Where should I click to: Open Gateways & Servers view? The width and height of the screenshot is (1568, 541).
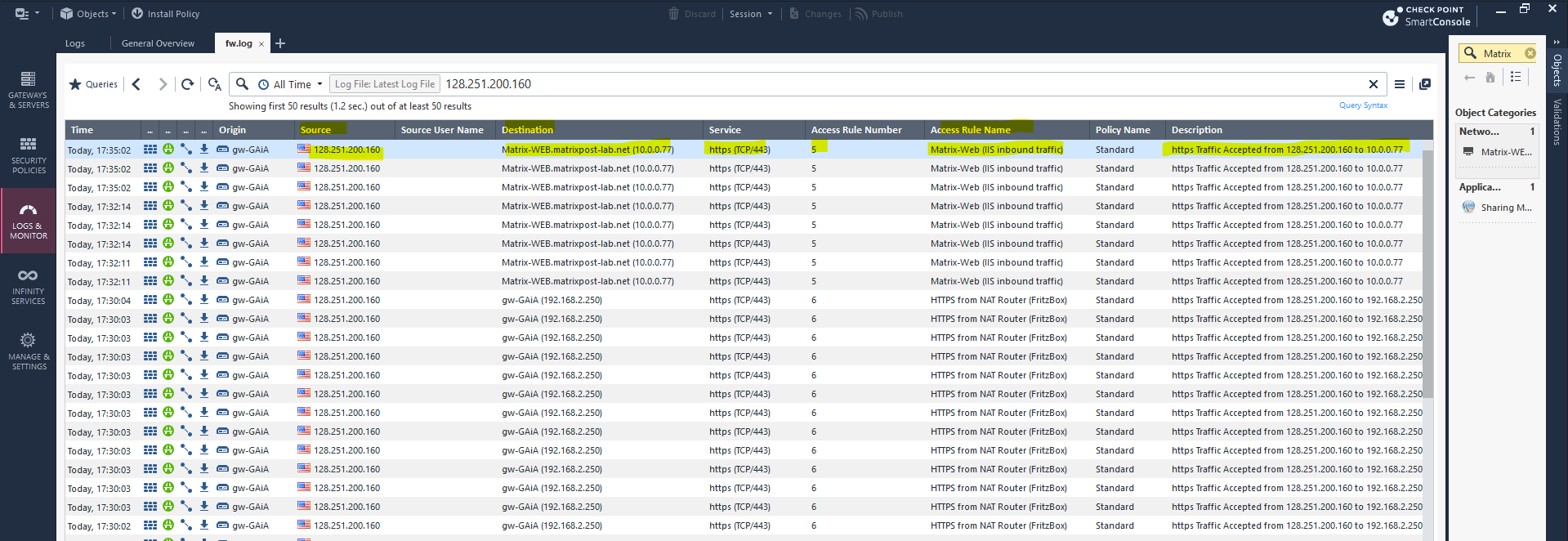pyautogui.click(x=29, y=90)
